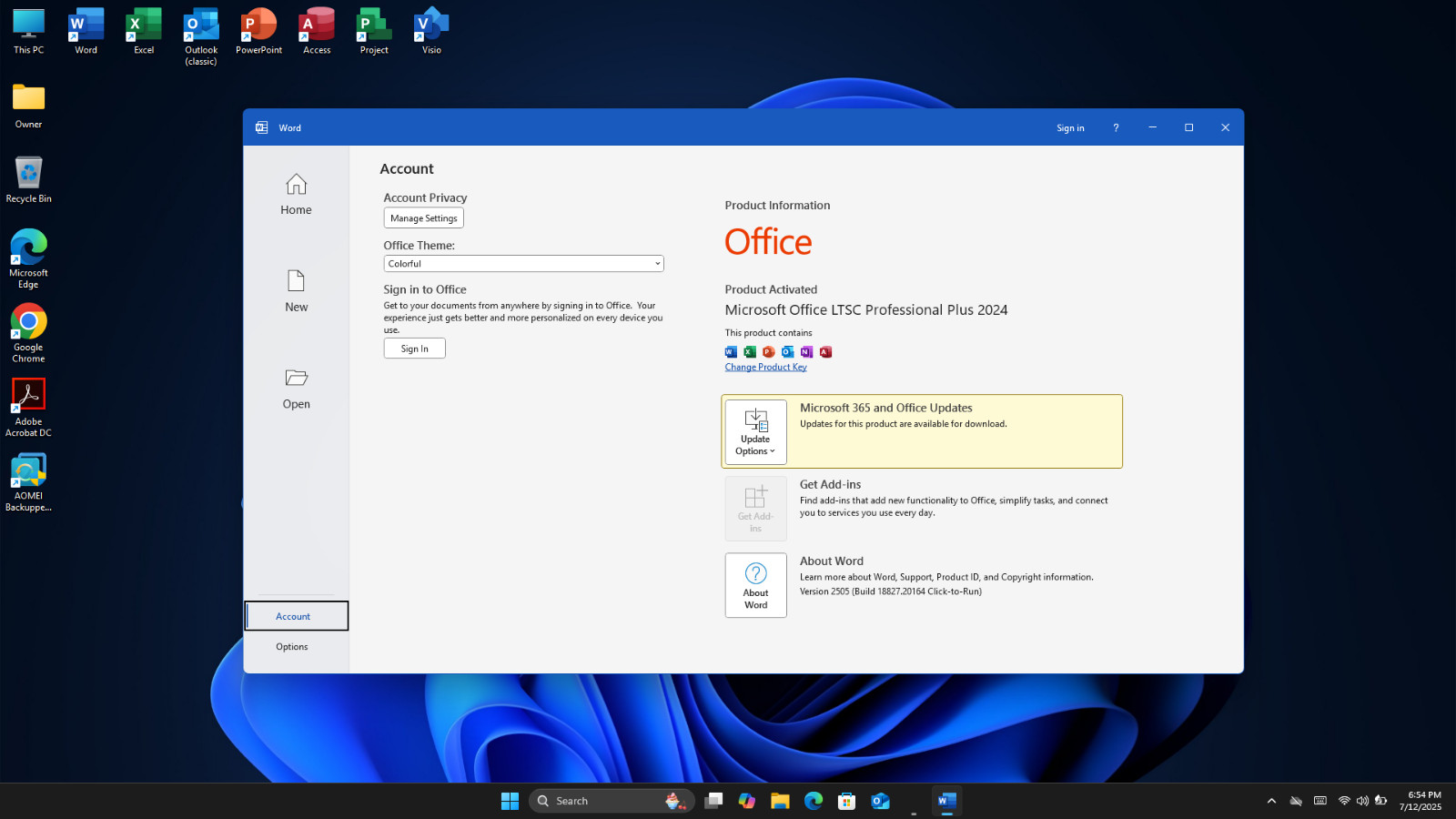Click the Wi-Fi icon in the system tray
Image resolution: width=1456 pixels, height=819 pixels.
point(1344,802)
